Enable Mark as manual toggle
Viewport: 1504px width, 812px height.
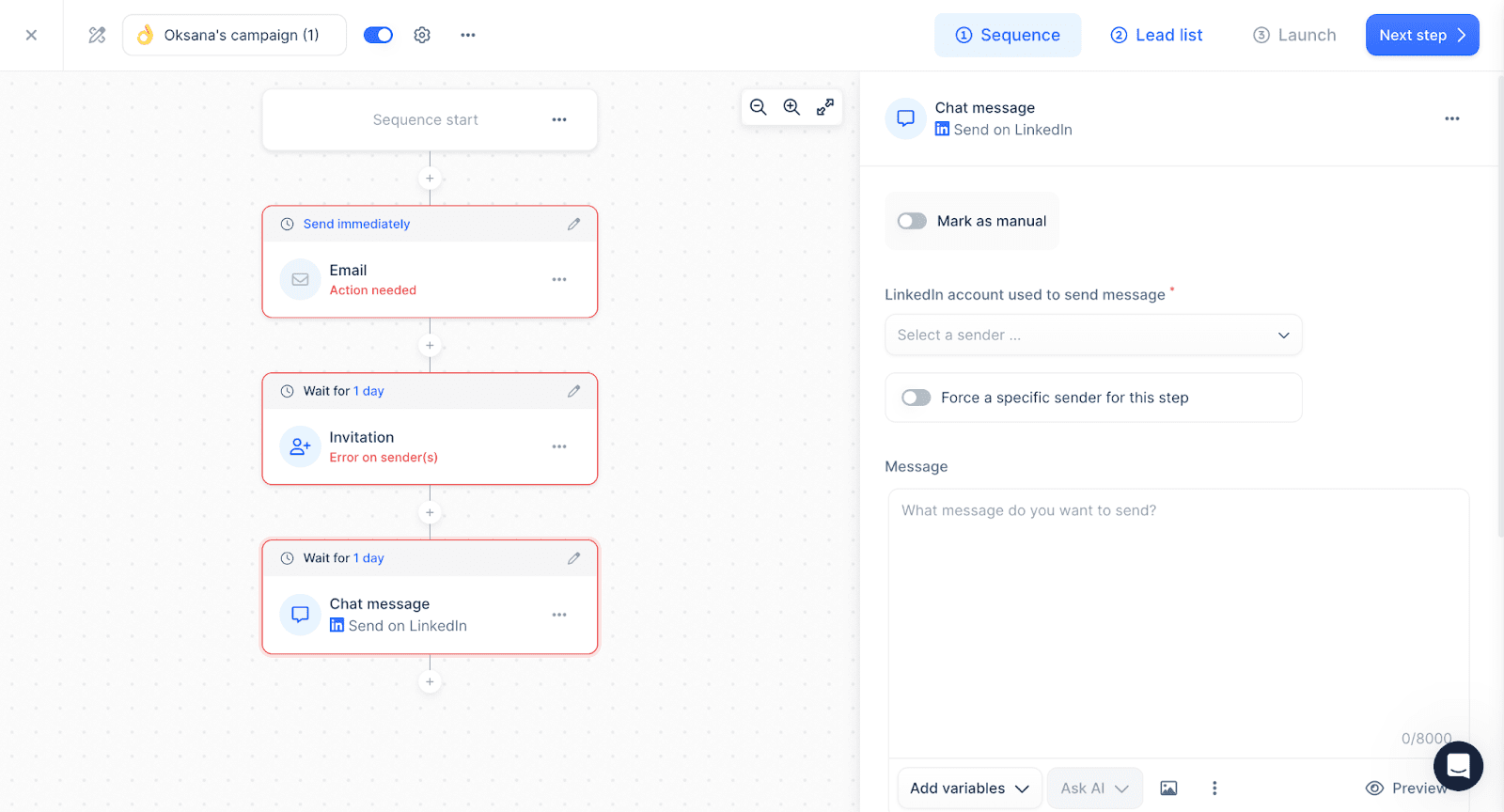(x=912, y=221)
